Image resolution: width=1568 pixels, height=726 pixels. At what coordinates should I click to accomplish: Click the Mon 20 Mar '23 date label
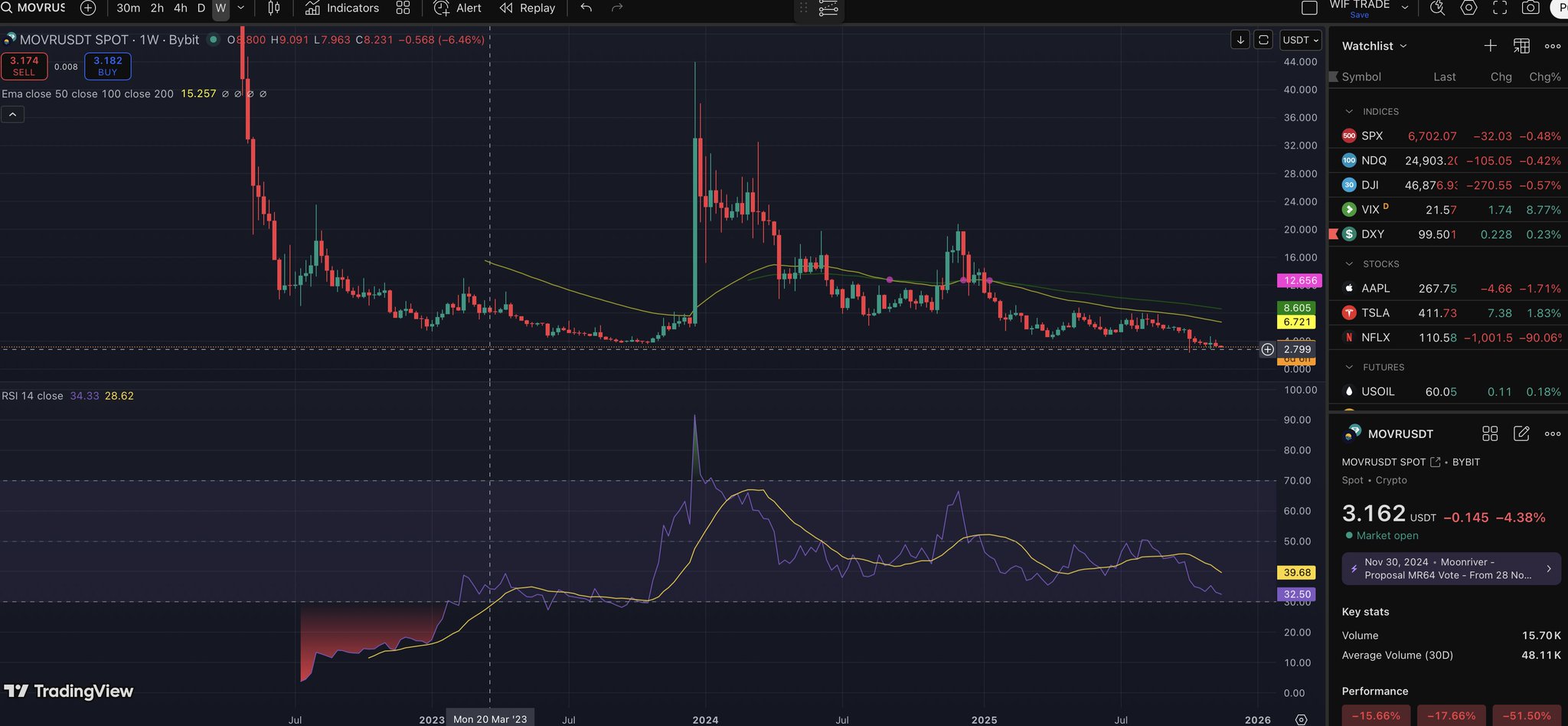(490, 719)
